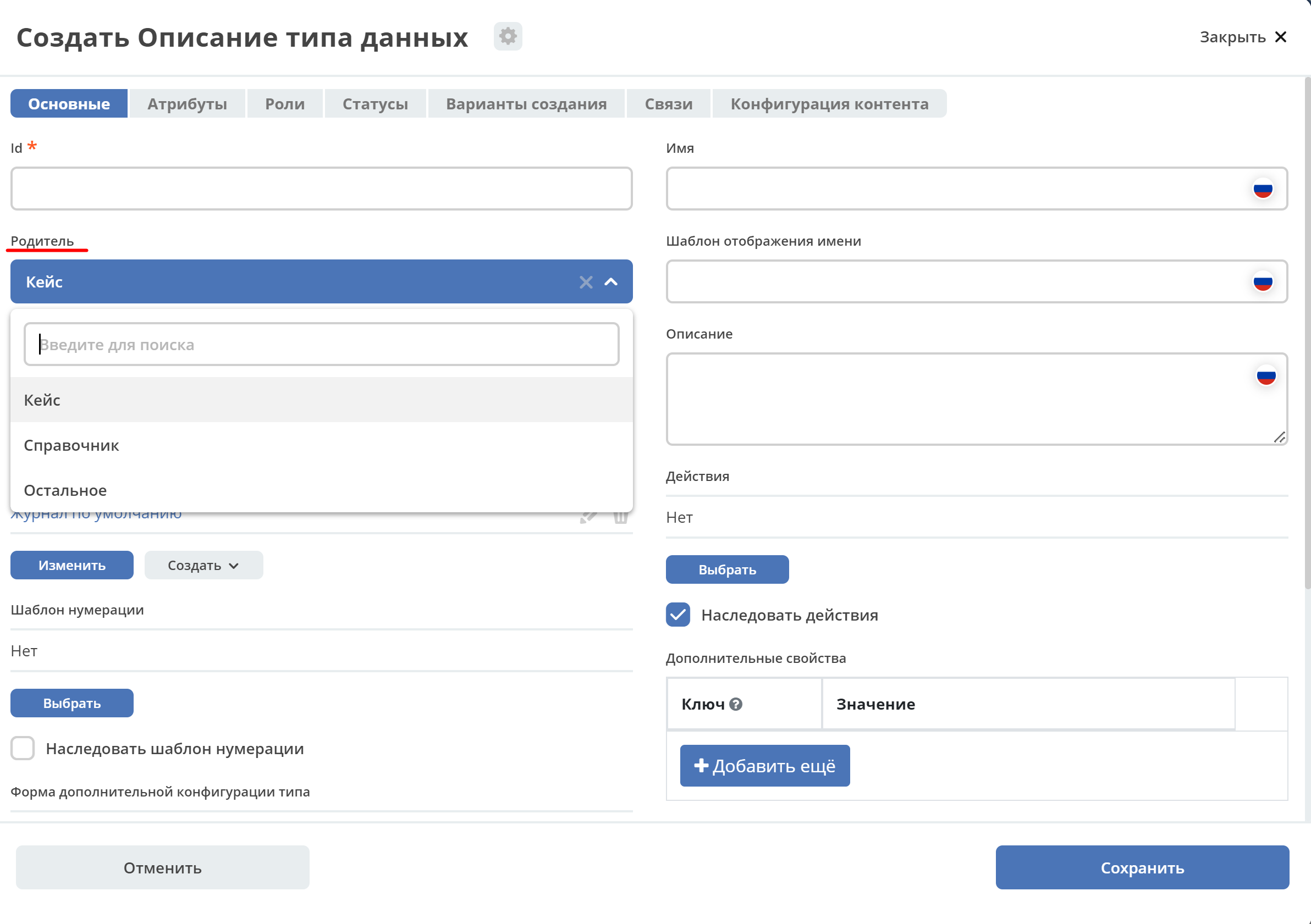Screen dimensions: 1311x924
Task: Click the Сохранить button
Action: (1143, 868)
